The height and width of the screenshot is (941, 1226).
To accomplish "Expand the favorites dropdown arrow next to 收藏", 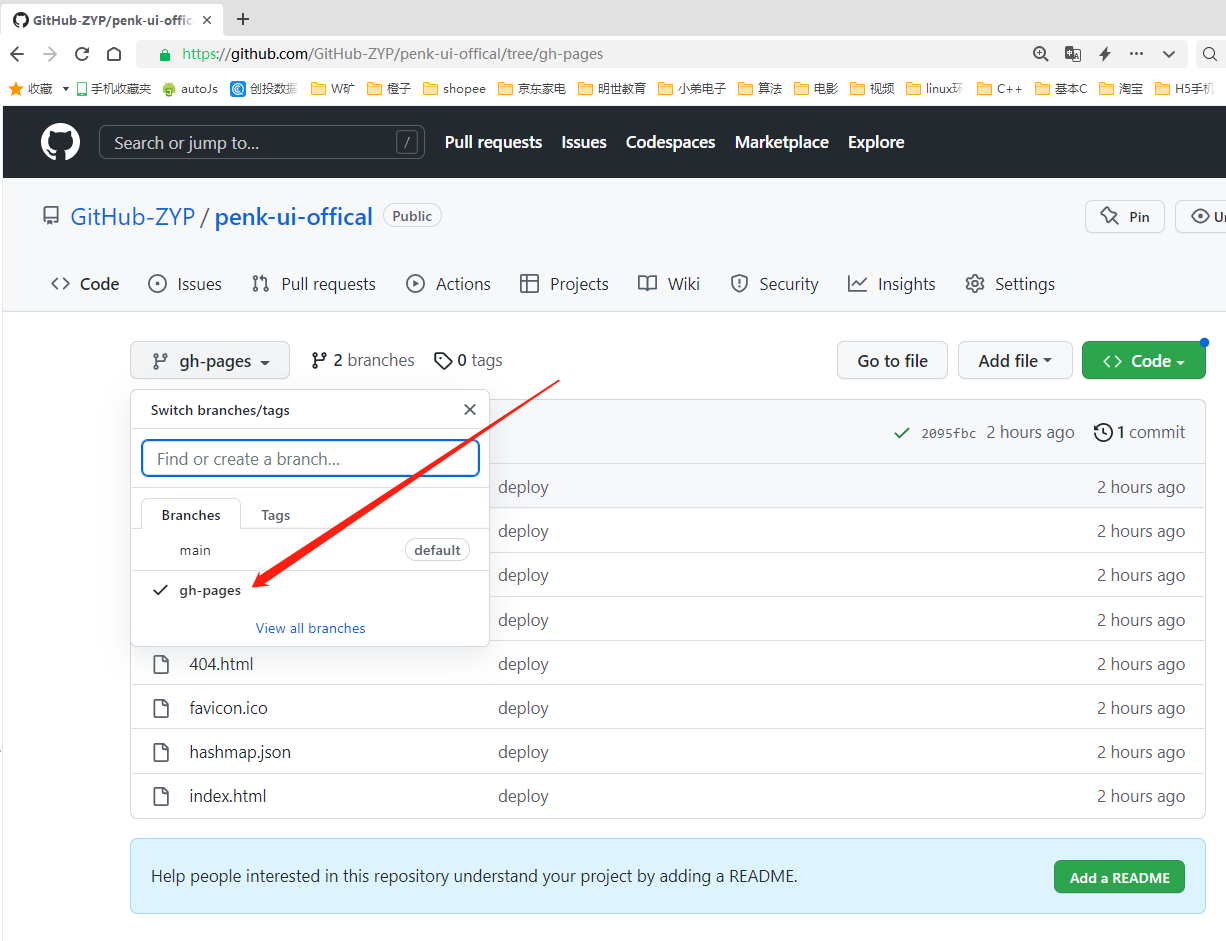I will click(x=65, y=89).
